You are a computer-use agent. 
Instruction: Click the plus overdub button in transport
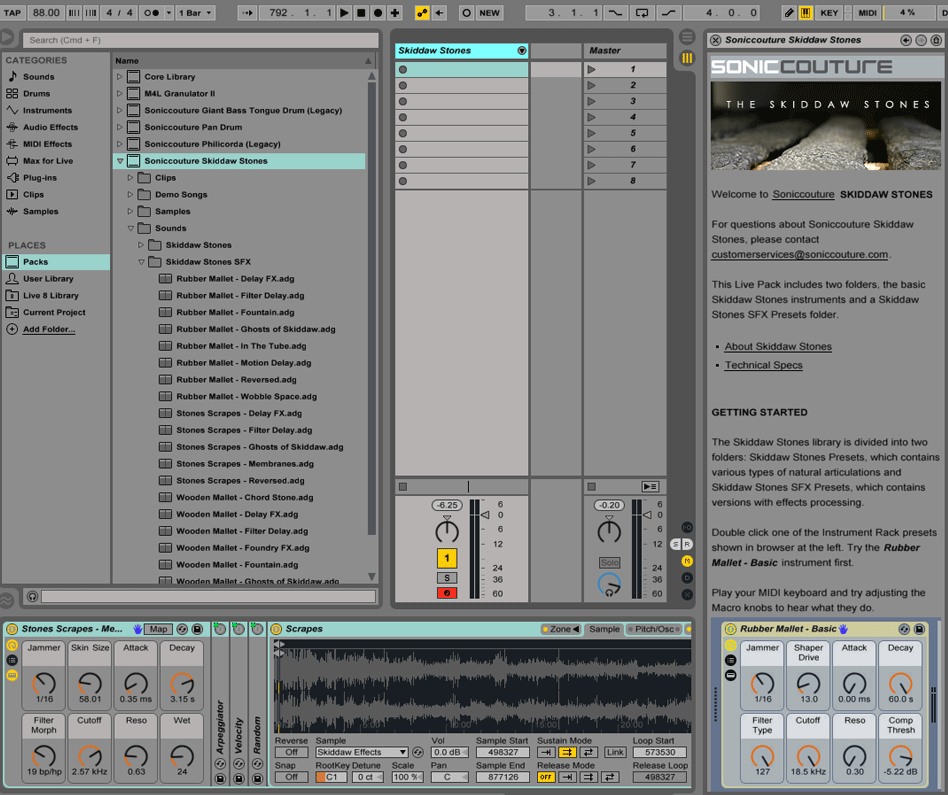395,13
